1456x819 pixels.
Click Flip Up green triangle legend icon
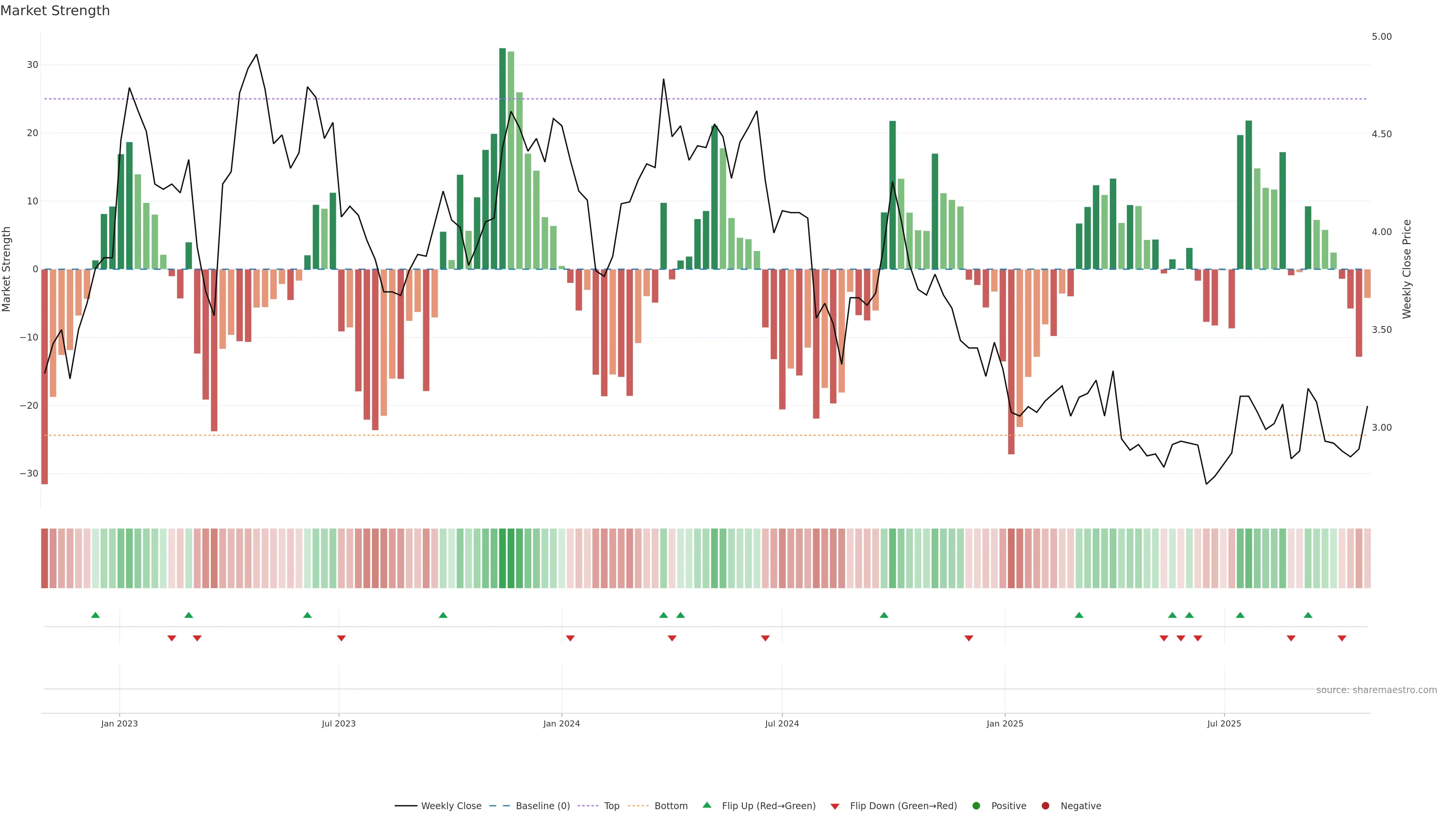[x=706, y=805]
